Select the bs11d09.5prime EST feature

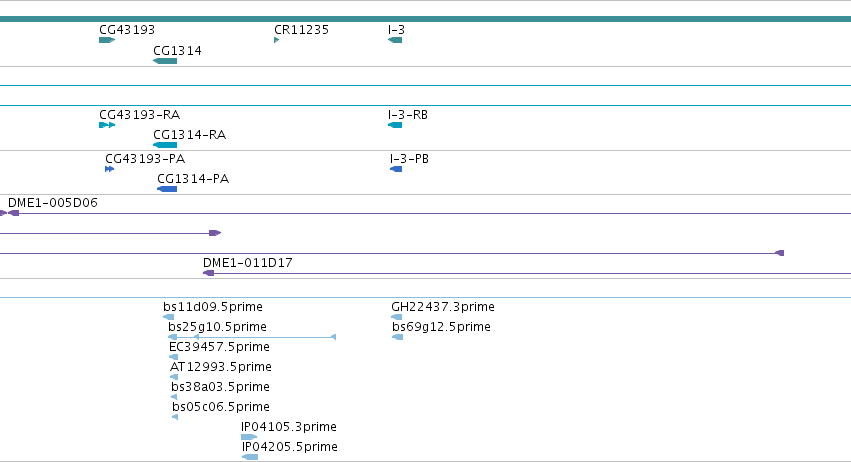coord(169,318)
